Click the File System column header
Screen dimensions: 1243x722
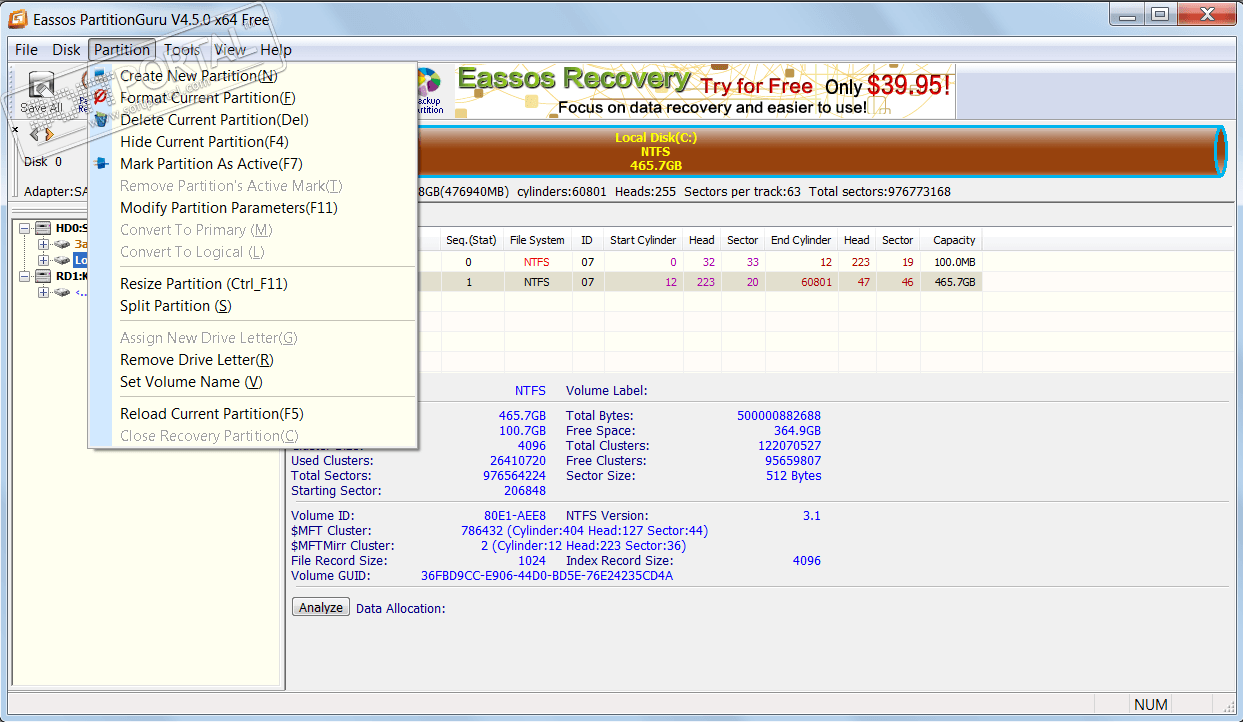(x=537, y=240)
